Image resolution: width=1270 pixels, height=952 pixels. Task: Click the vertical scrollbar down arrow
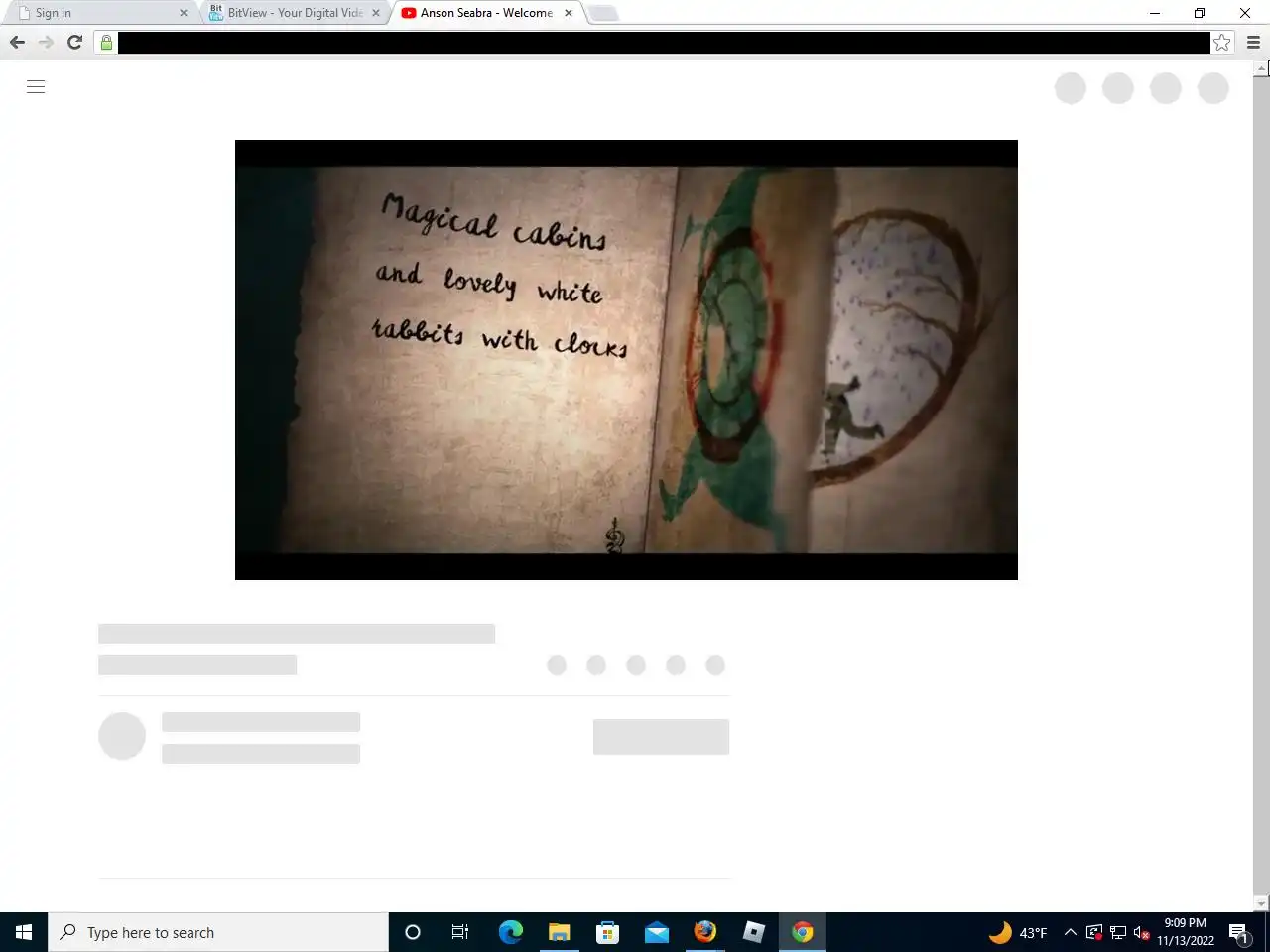point(1261,903)
